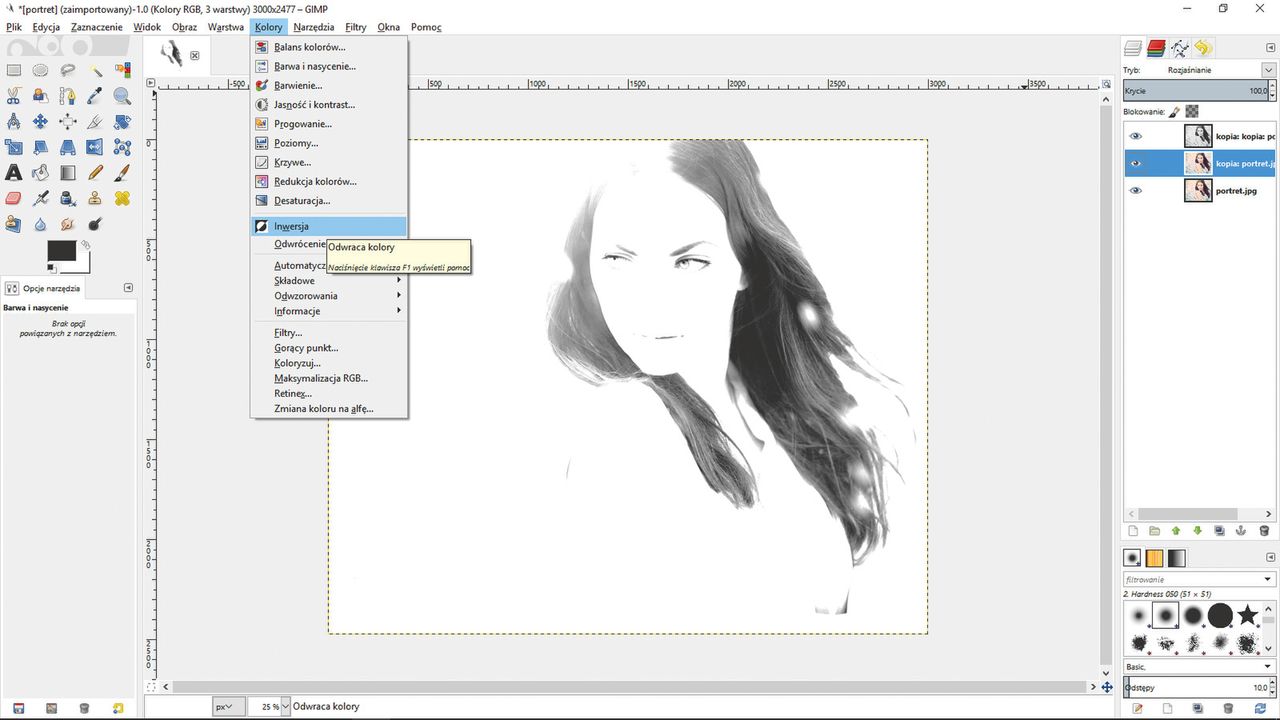Hide the 'portret.jpg' layer eye
The height and width of the screenshot is (720, 1280).
[x=1135, y=190]
